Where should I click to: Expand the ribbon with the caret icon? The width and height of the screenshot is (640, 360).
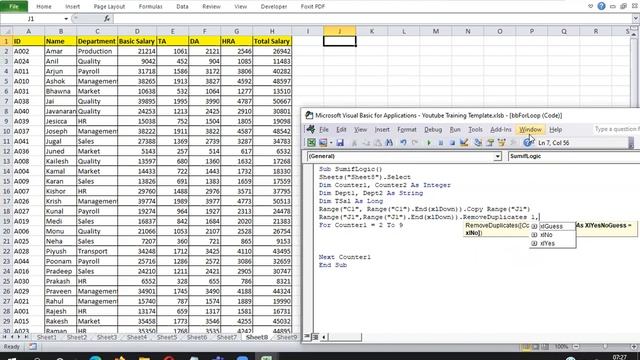click(x=590, y=6)
